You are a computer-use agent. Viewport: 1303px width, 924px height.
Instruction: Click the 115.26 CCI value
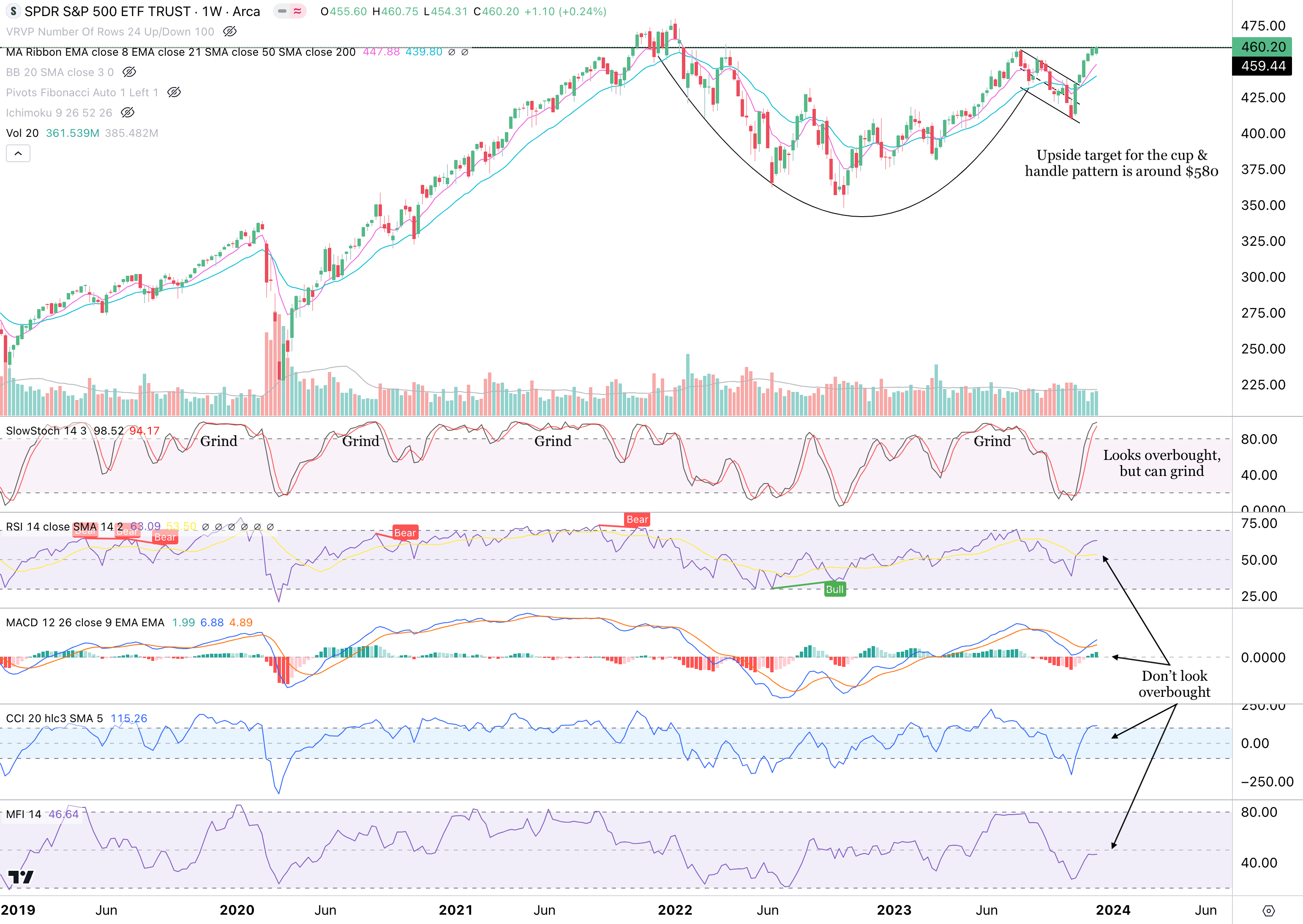coord(128,719)
